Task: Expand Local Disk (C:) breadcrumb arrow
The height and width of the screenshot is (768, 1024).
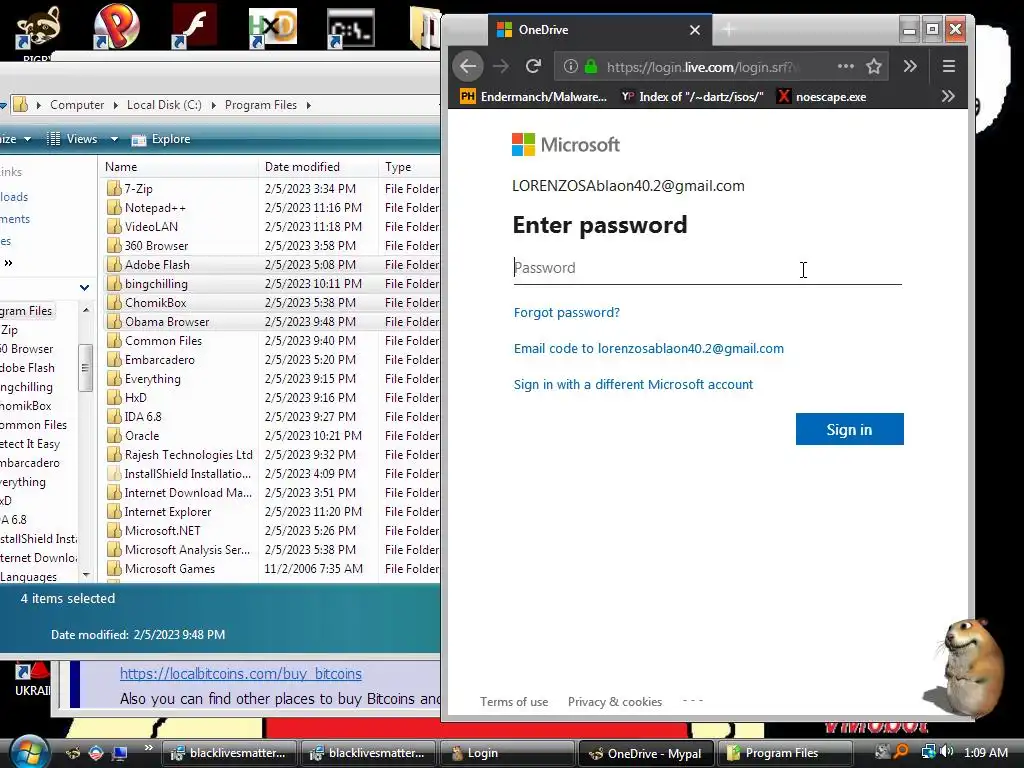Action: pos(214,105)
